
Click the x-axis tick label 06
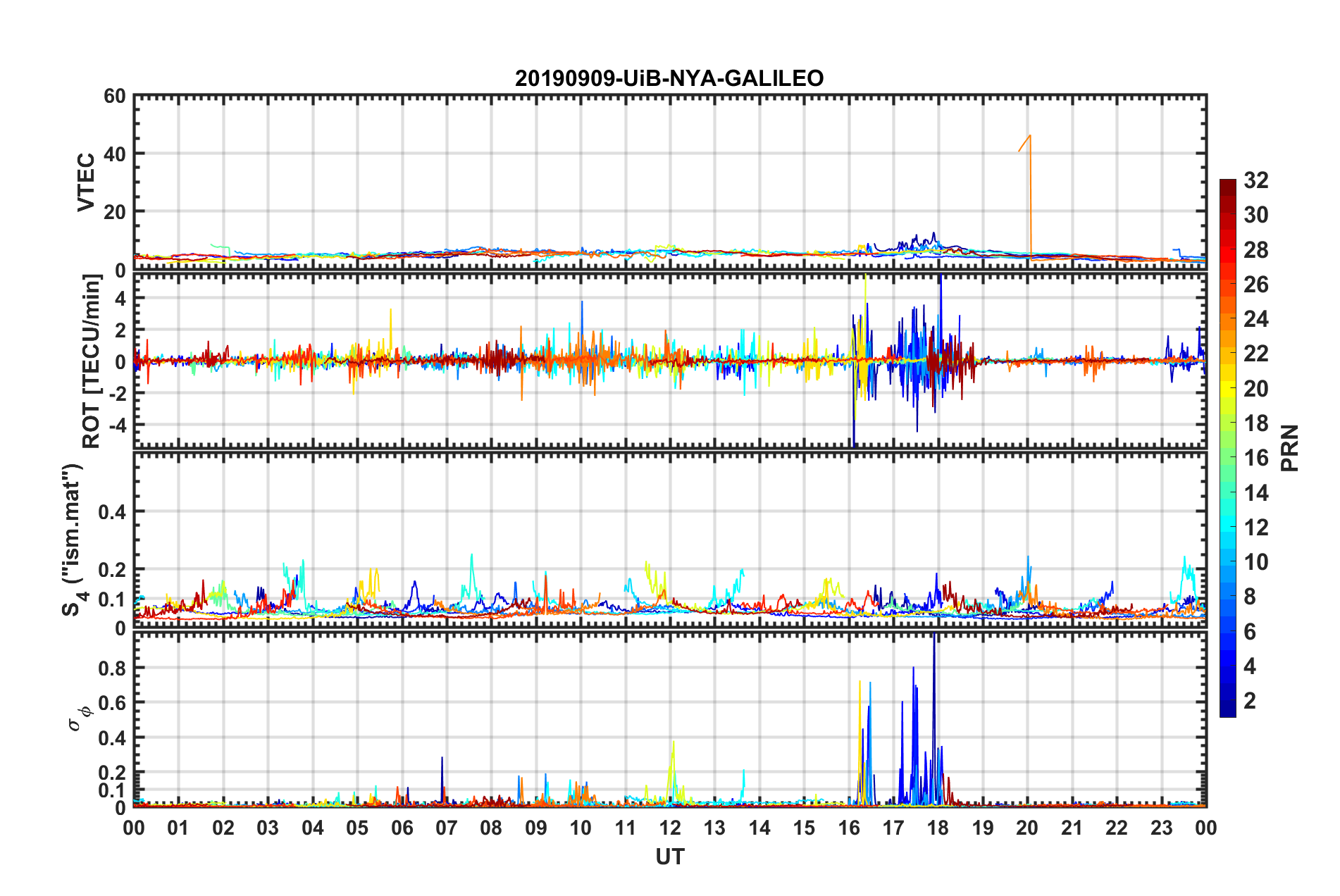coord(402,828)
